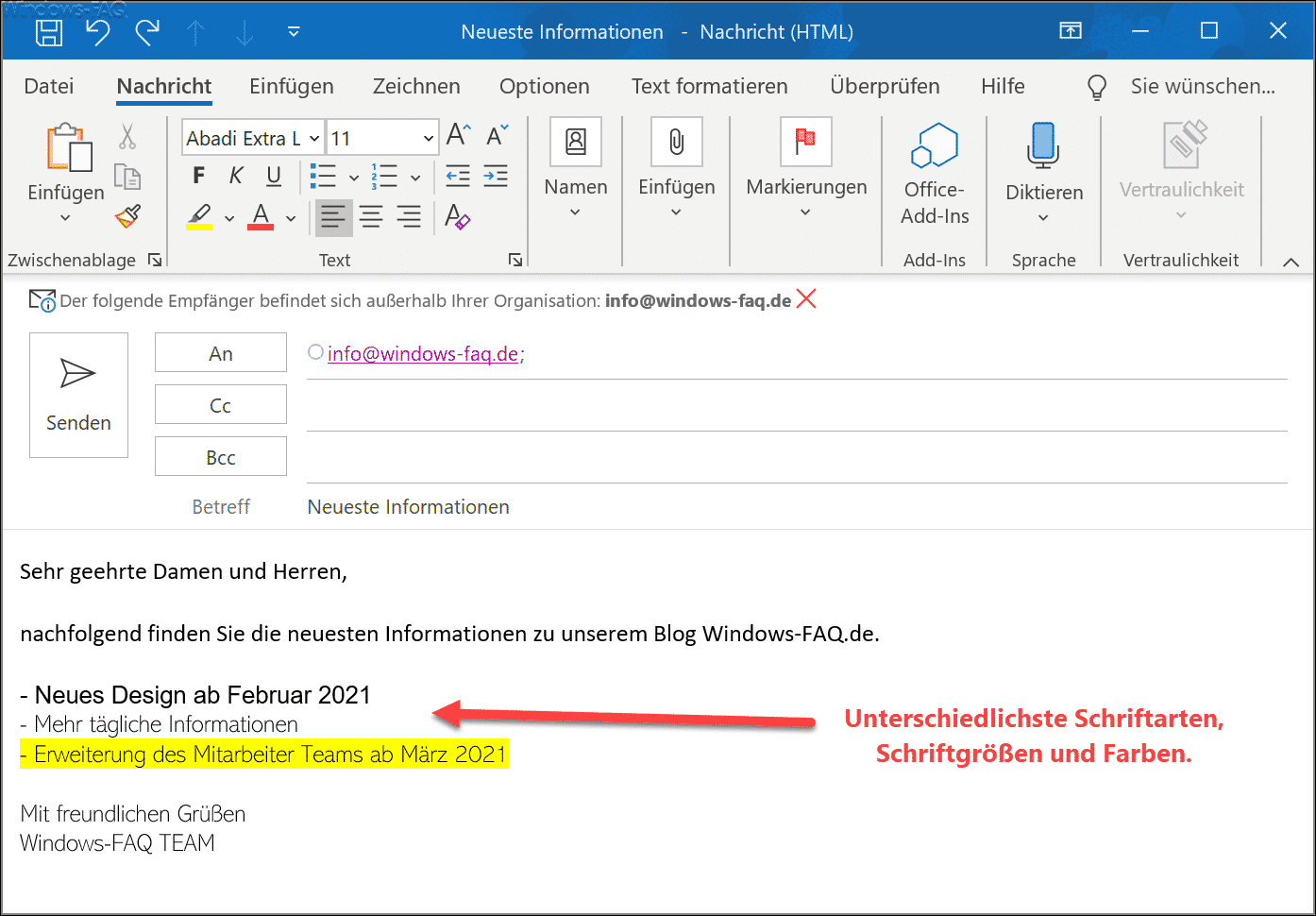Open the Datei tab
The image size is (1316, 916).
49,86
